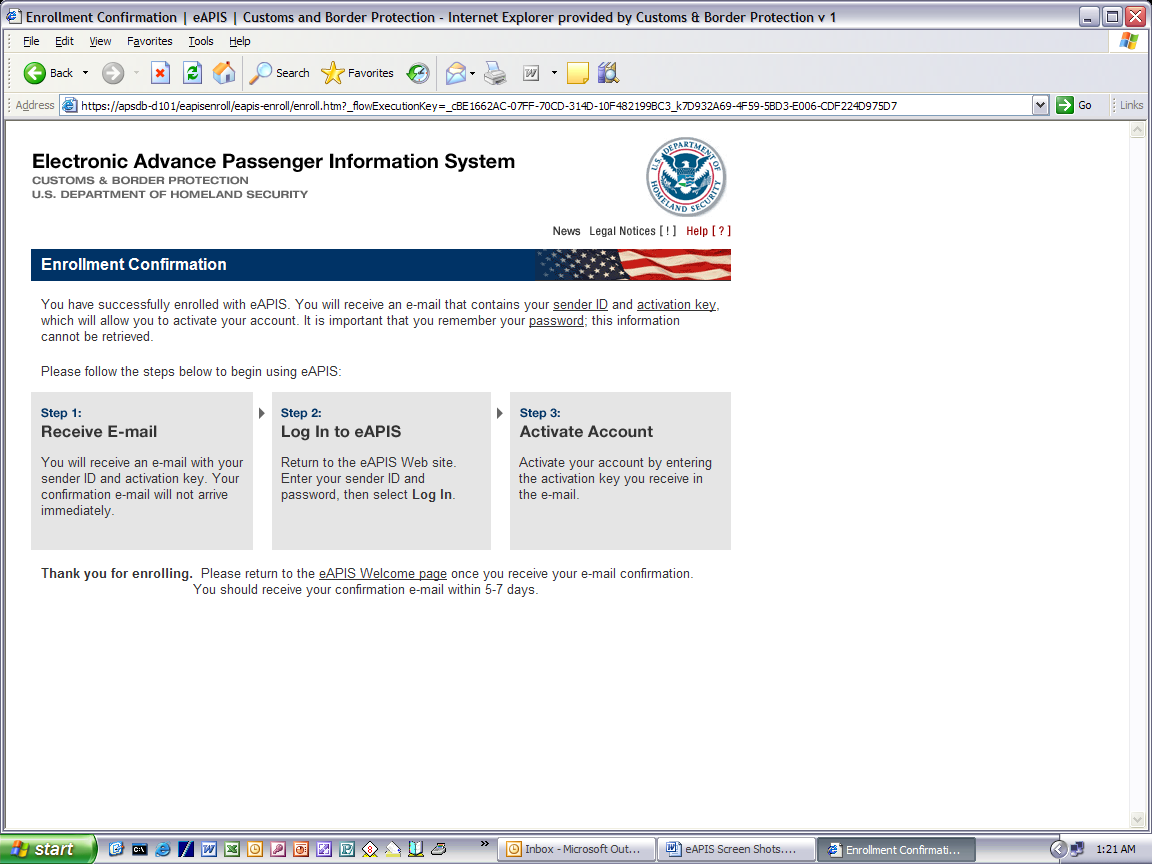The width and height of the screenshot is (1152, 864).
Task: Open the Edit menu
Action: [64, 41]
